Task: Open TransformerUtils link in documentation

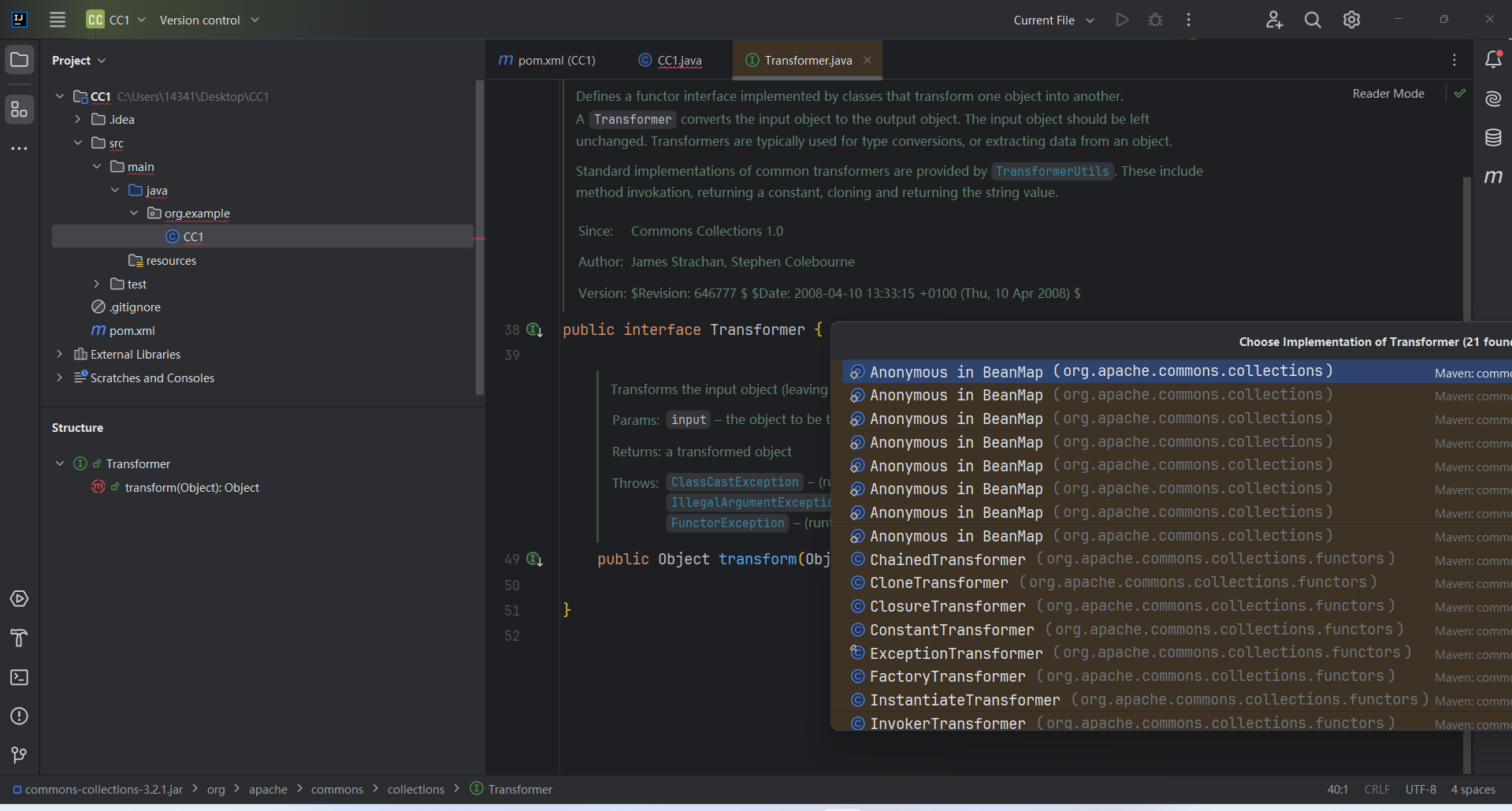Action: point(1052,171)
